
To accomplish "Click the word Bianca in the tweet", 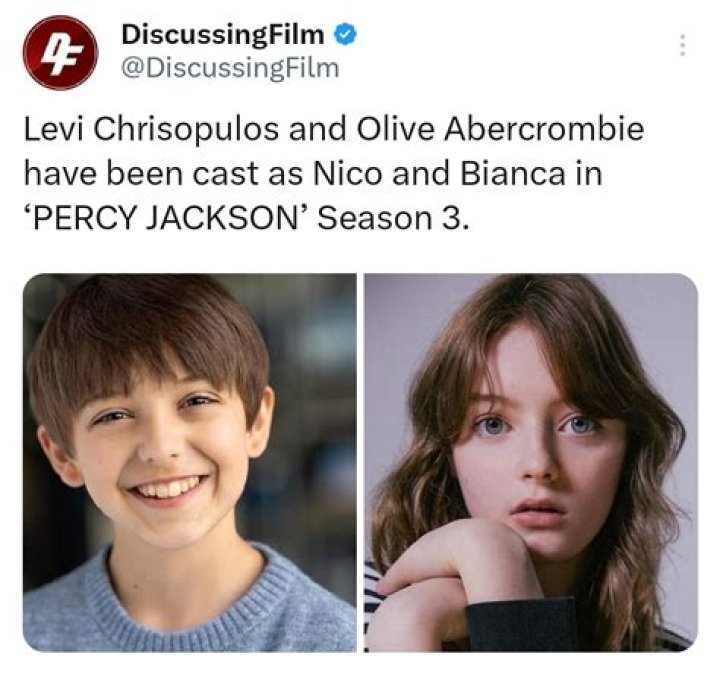I will (x=512, y=174).
